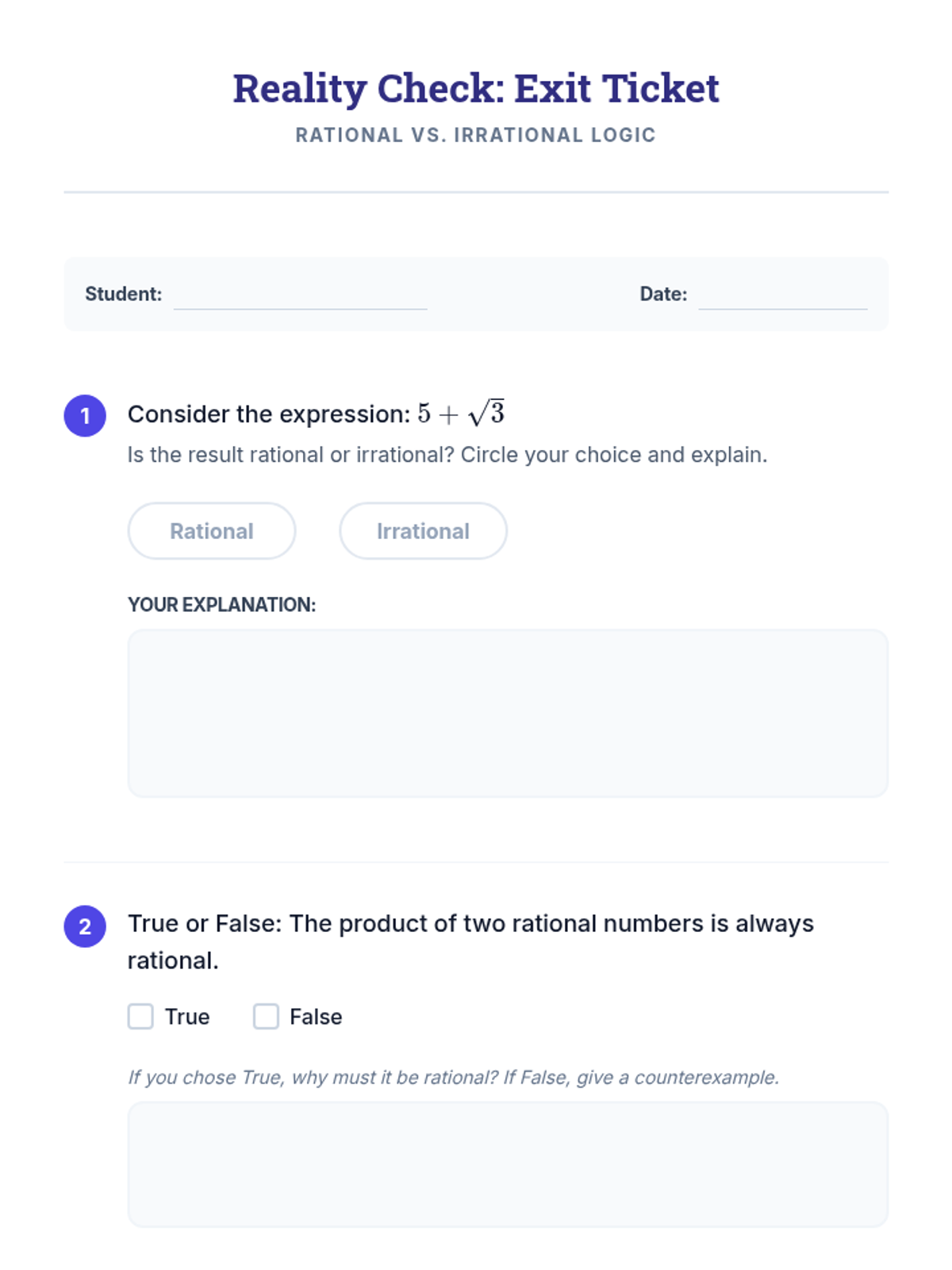Click the question 2 number badge

pyautogui.click(x=85, y=926)
